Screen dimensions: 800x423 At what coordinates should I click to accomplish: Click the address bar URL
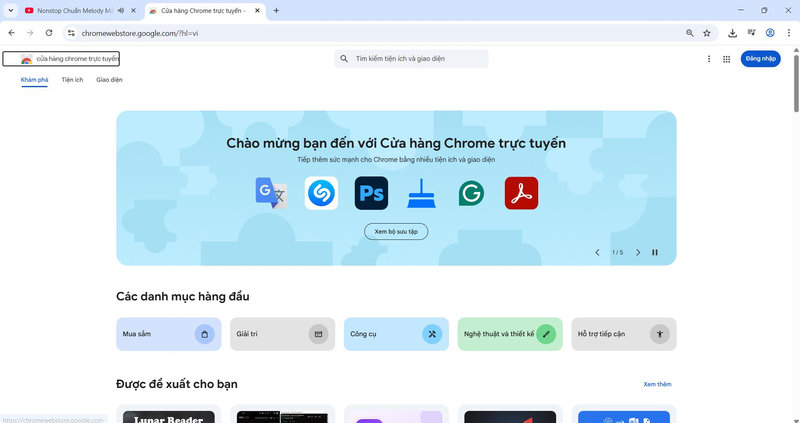140,33
